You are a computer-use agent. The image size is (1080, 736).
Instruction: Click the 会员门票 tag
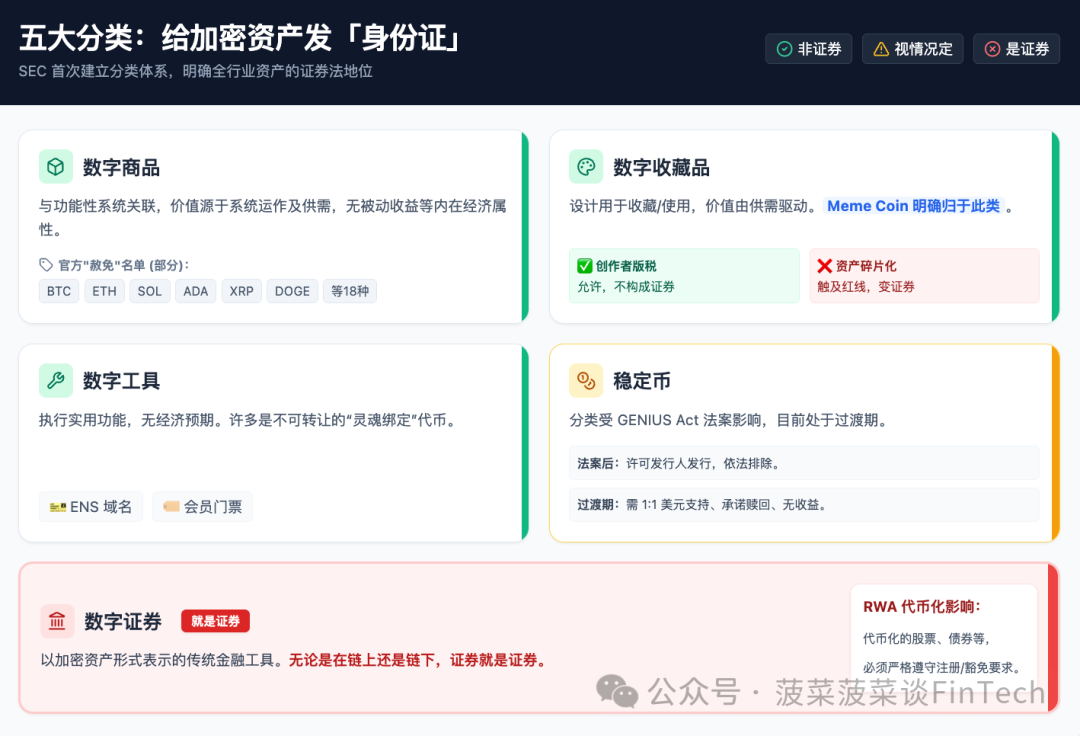pyautogui.click(x=202, y=507)
